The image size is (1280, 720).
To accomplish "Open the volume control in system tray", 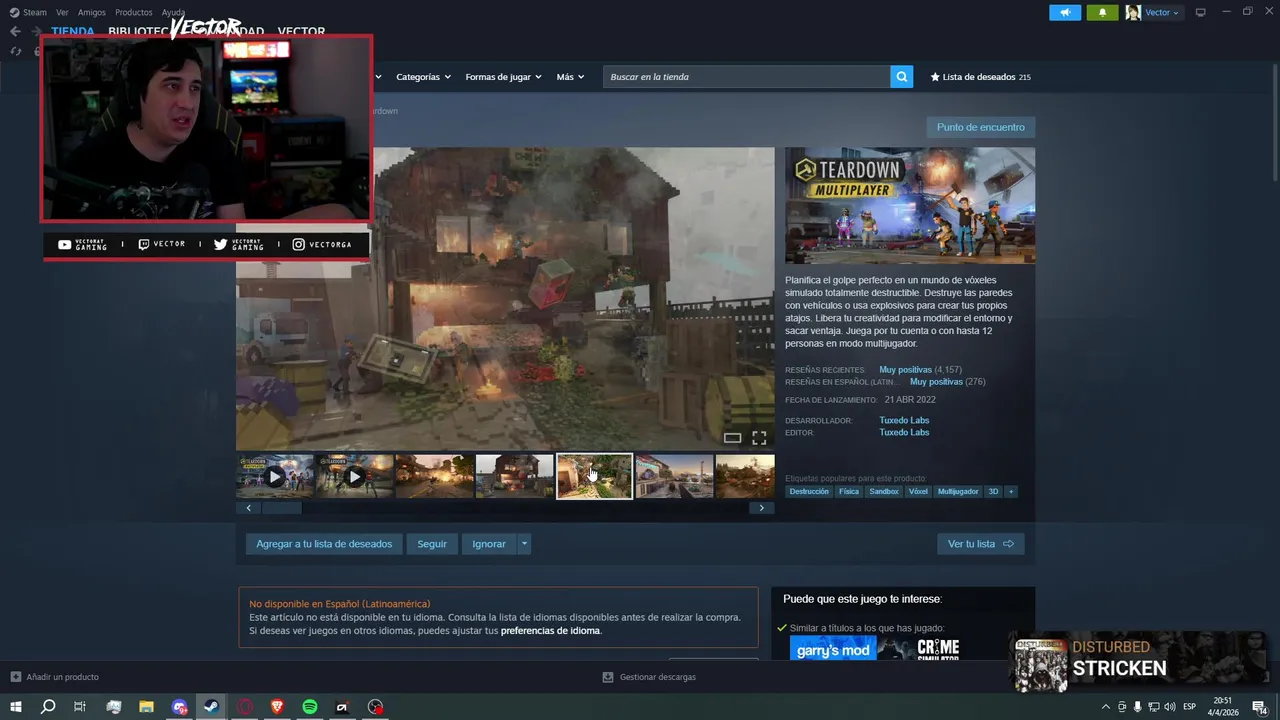I will [x=1170, y=707].
